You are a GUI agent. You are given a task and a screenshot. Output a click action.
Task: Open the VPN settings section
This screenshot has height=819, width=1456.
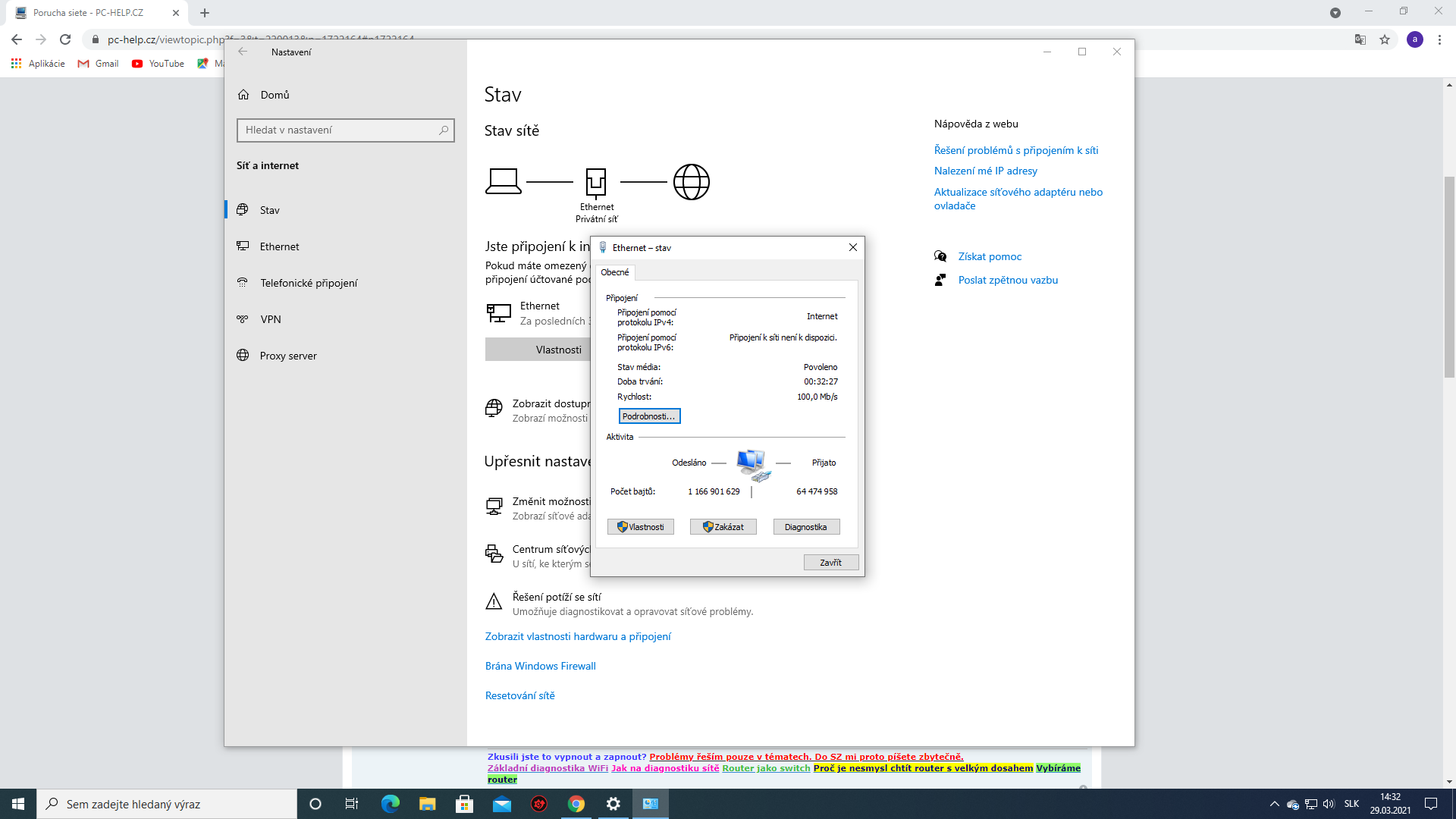[270, 319]
